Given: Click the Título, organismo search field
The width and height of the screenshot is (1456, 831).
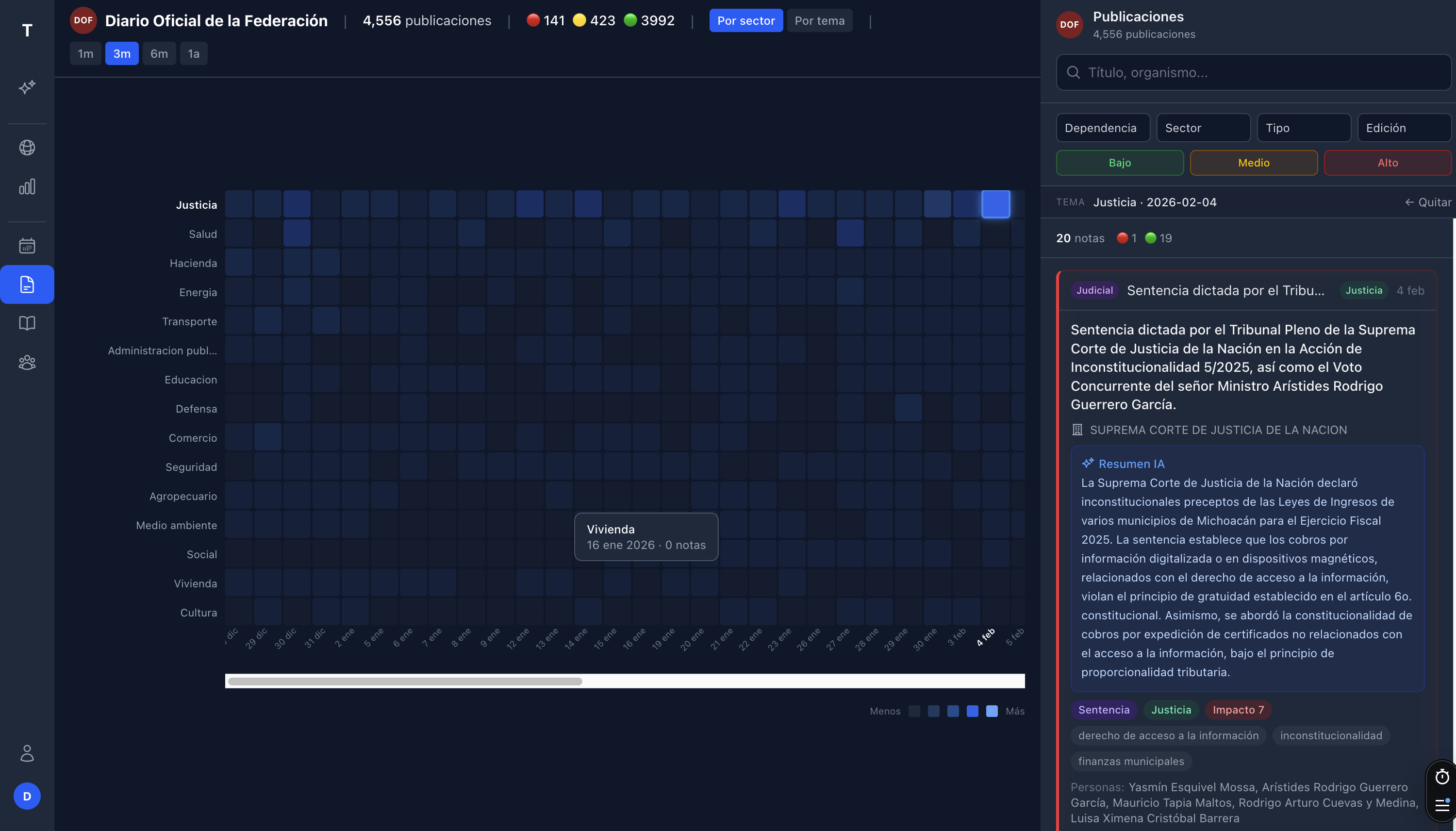Looking at the screenshot, I should click(x=1255, y=72).
